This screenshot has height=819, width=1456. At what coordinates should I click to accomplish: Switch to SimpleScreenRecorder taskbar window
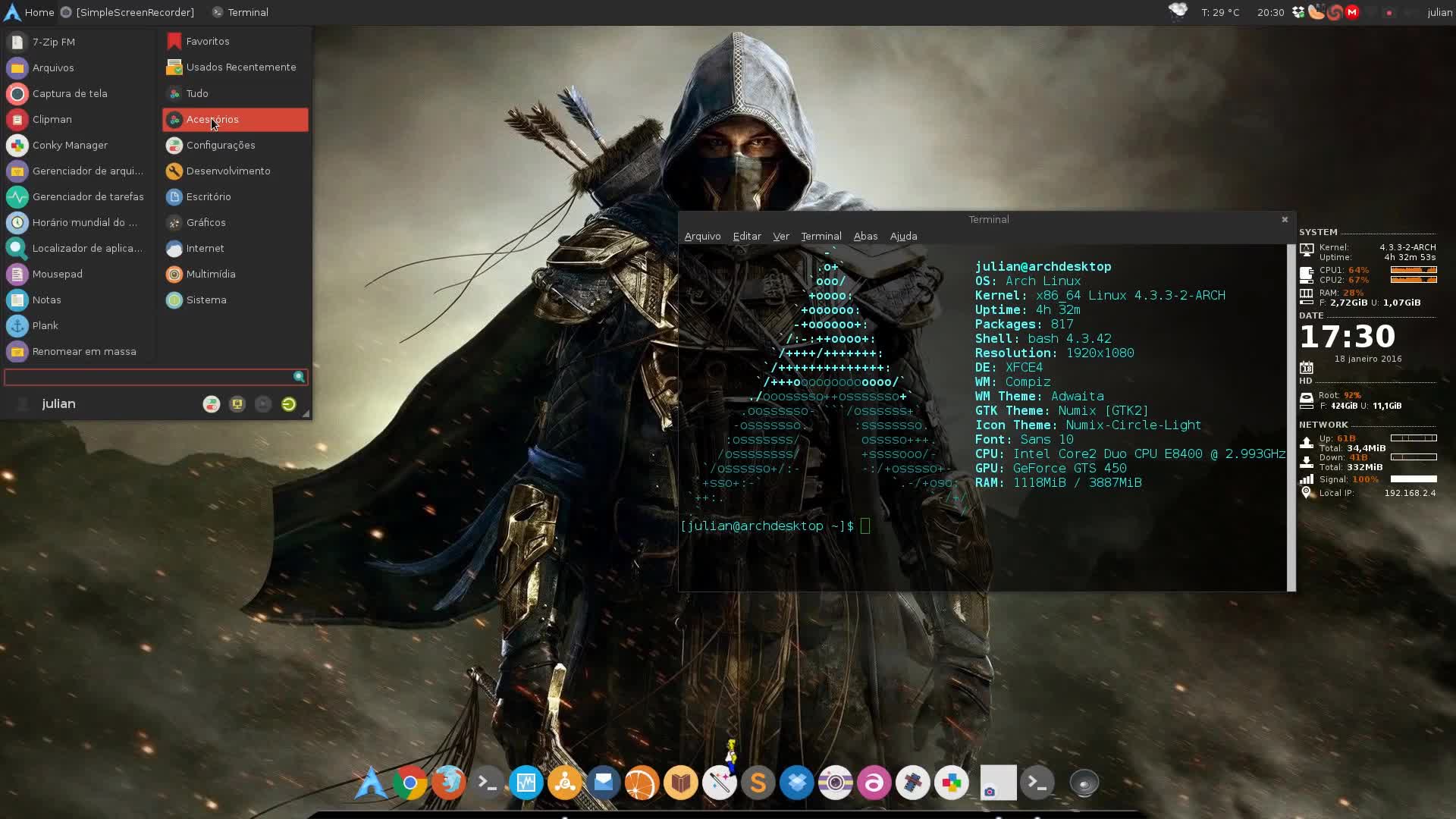click(x=127, y=12)
